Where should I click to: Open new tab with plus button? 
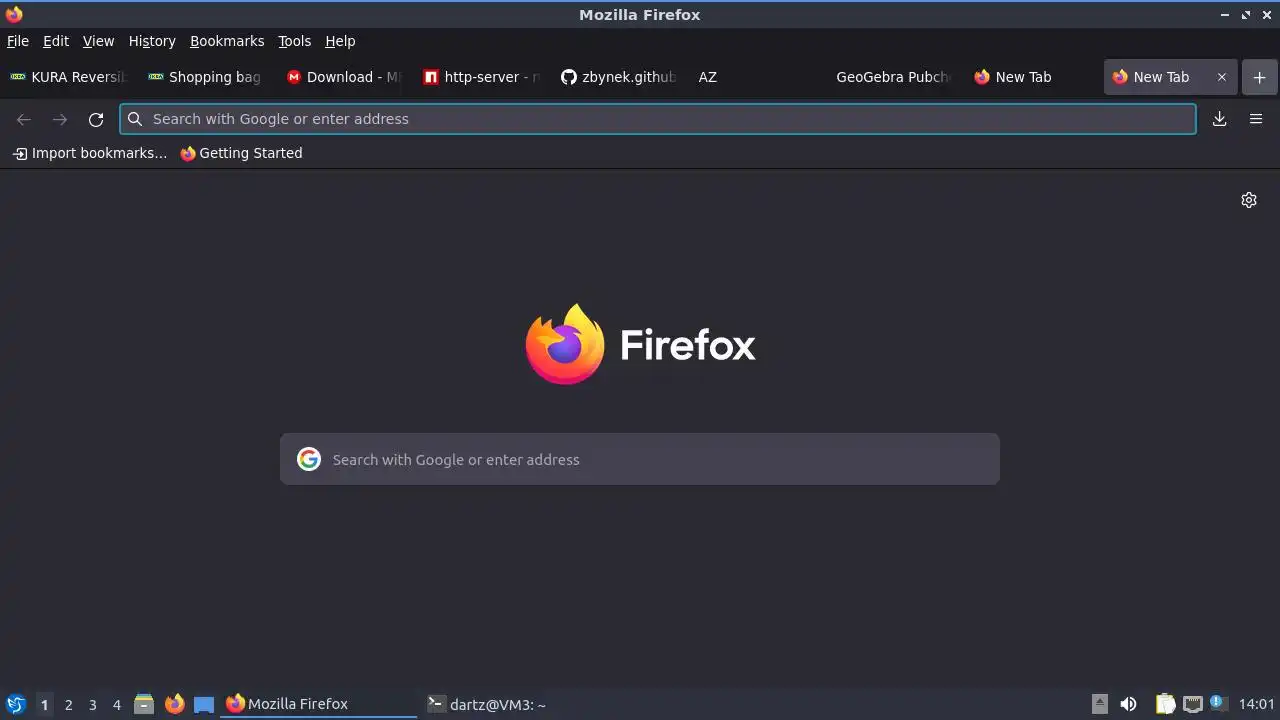(x=1259, y=77)
